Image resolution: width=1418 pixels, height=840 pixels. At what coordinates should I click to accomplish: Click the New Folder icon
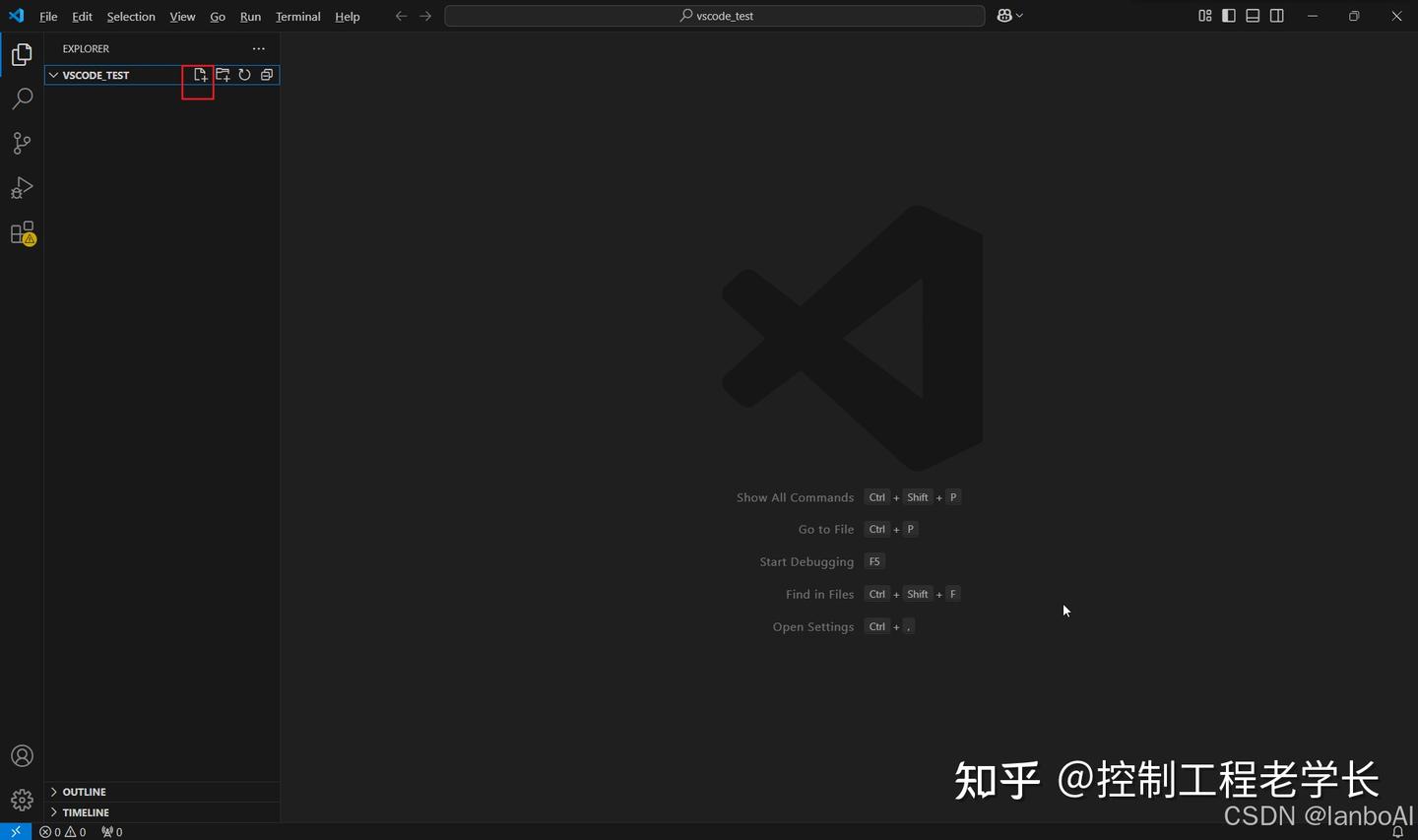[222, 74]
